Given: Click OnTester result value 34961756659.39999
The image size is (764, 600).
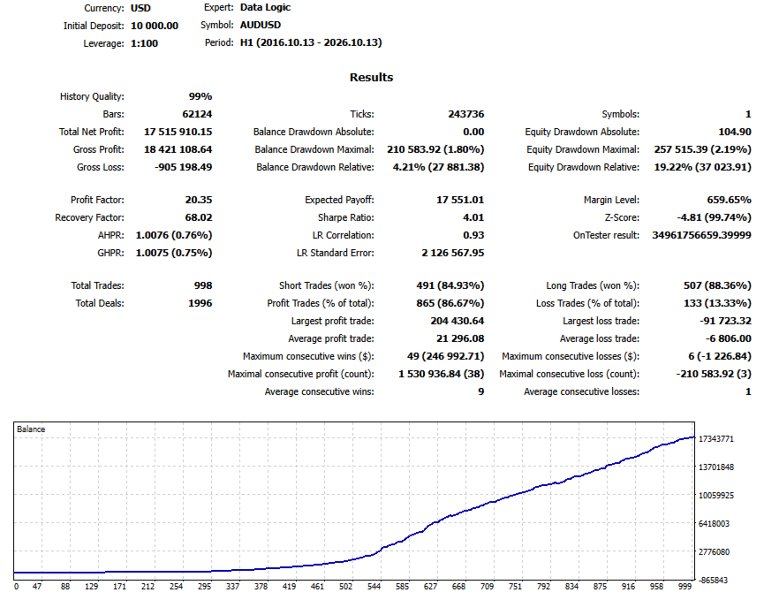Looking at the screenshot, I should [x=702, y=235].
